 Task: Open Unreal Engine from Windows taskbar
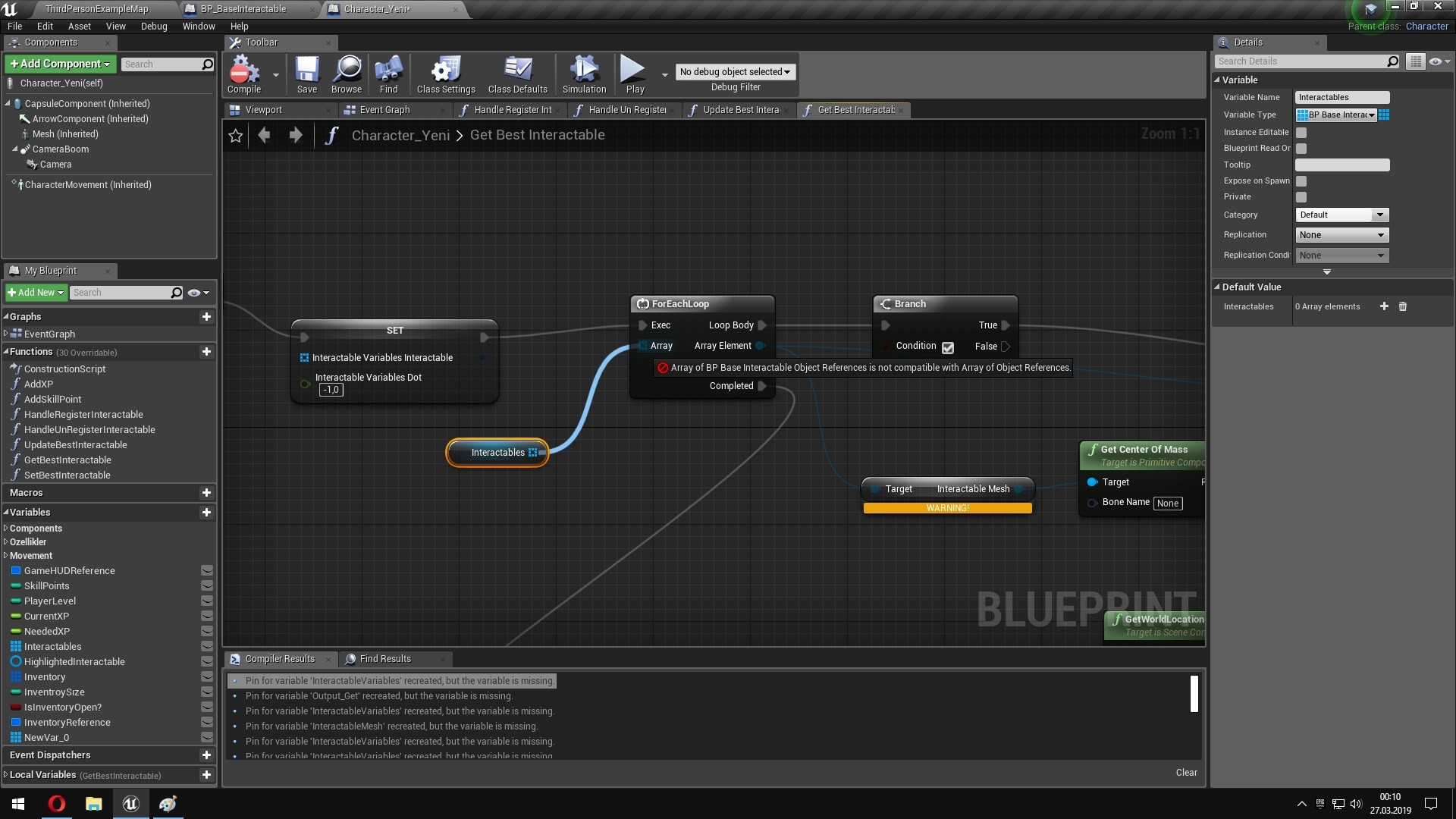click(x=130, y=804)
